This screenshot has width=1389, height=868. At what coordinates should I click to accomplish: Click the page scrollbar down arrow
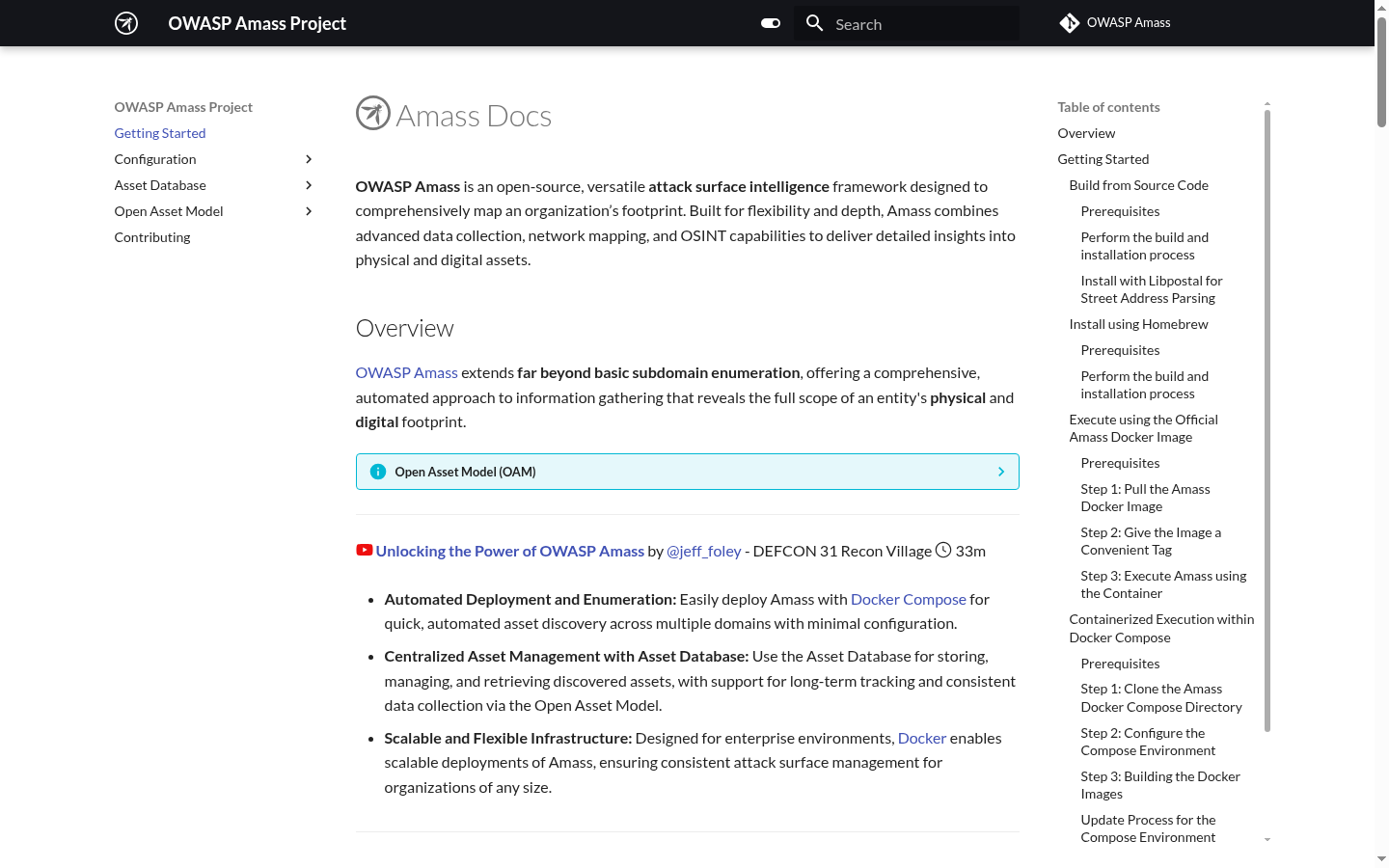coord(1381,858)
